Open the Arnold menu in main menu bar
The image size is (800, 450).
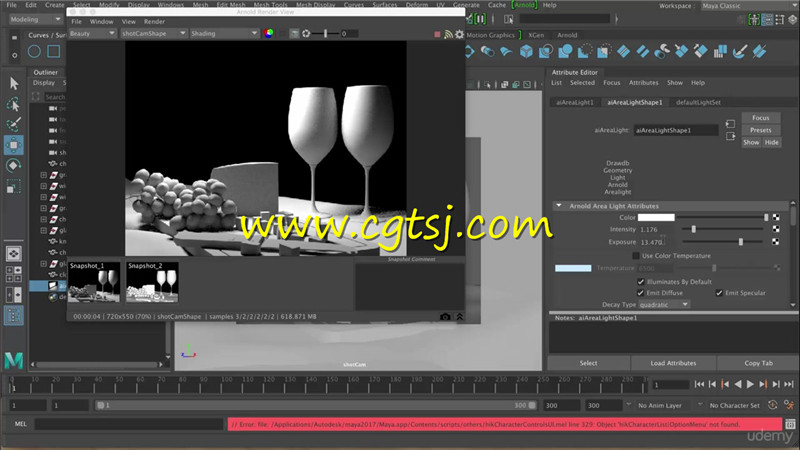pyautogui.click(x=524, y=5)
